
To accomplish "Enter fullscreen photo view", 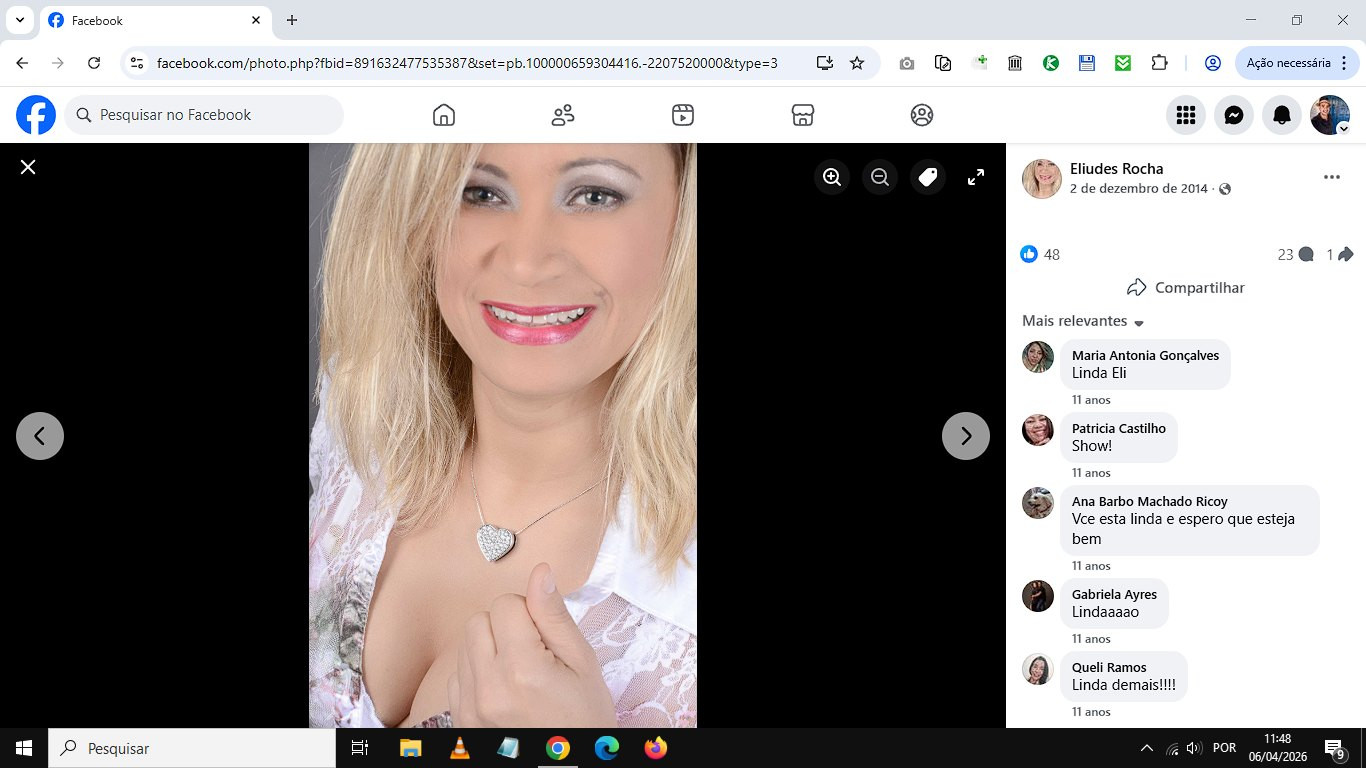I will pos(976,177).
